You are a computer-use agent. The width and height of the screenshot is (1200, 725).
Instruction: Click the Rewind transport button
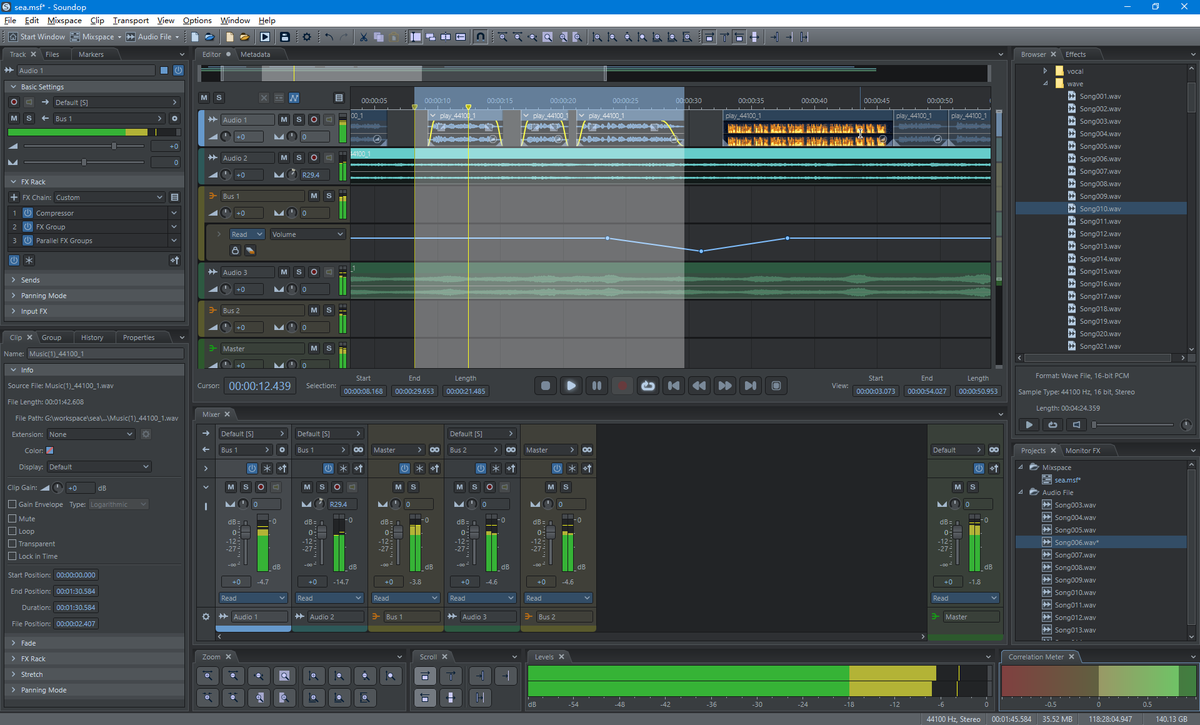(700, 385)
